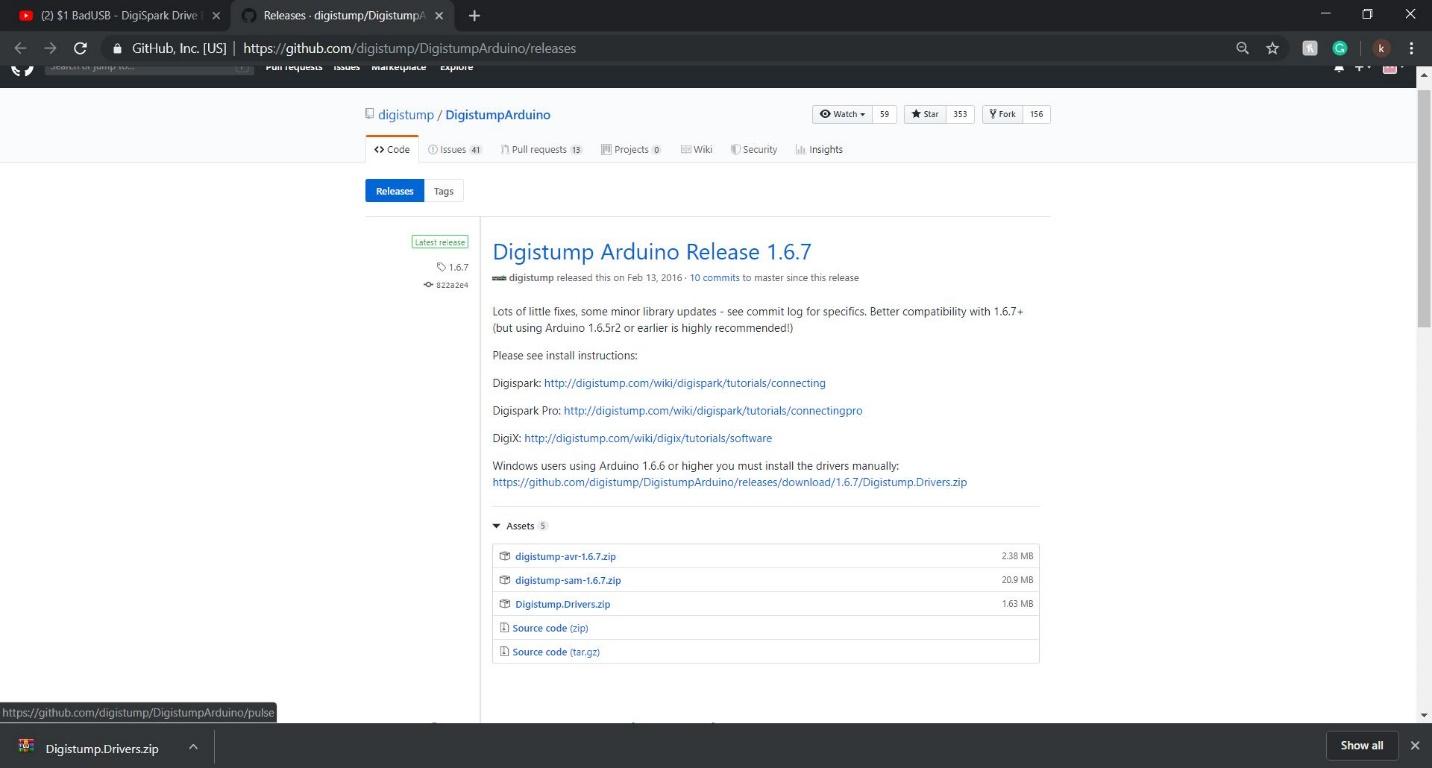Screen dimensions: 1432x768
Task: Collapse the Assets section
Action: point(520,526)
